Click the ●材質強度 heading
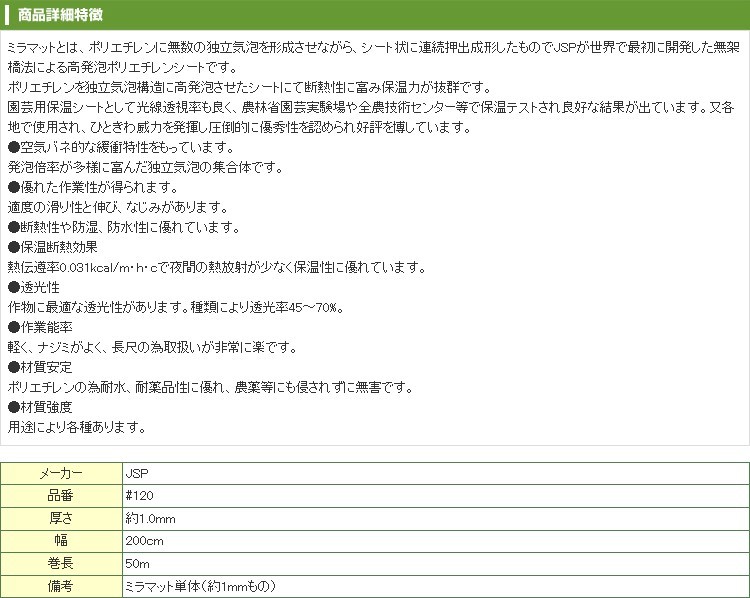Image resolution: width=750 pixels, height=598 pixels. [x=40, y=407]
